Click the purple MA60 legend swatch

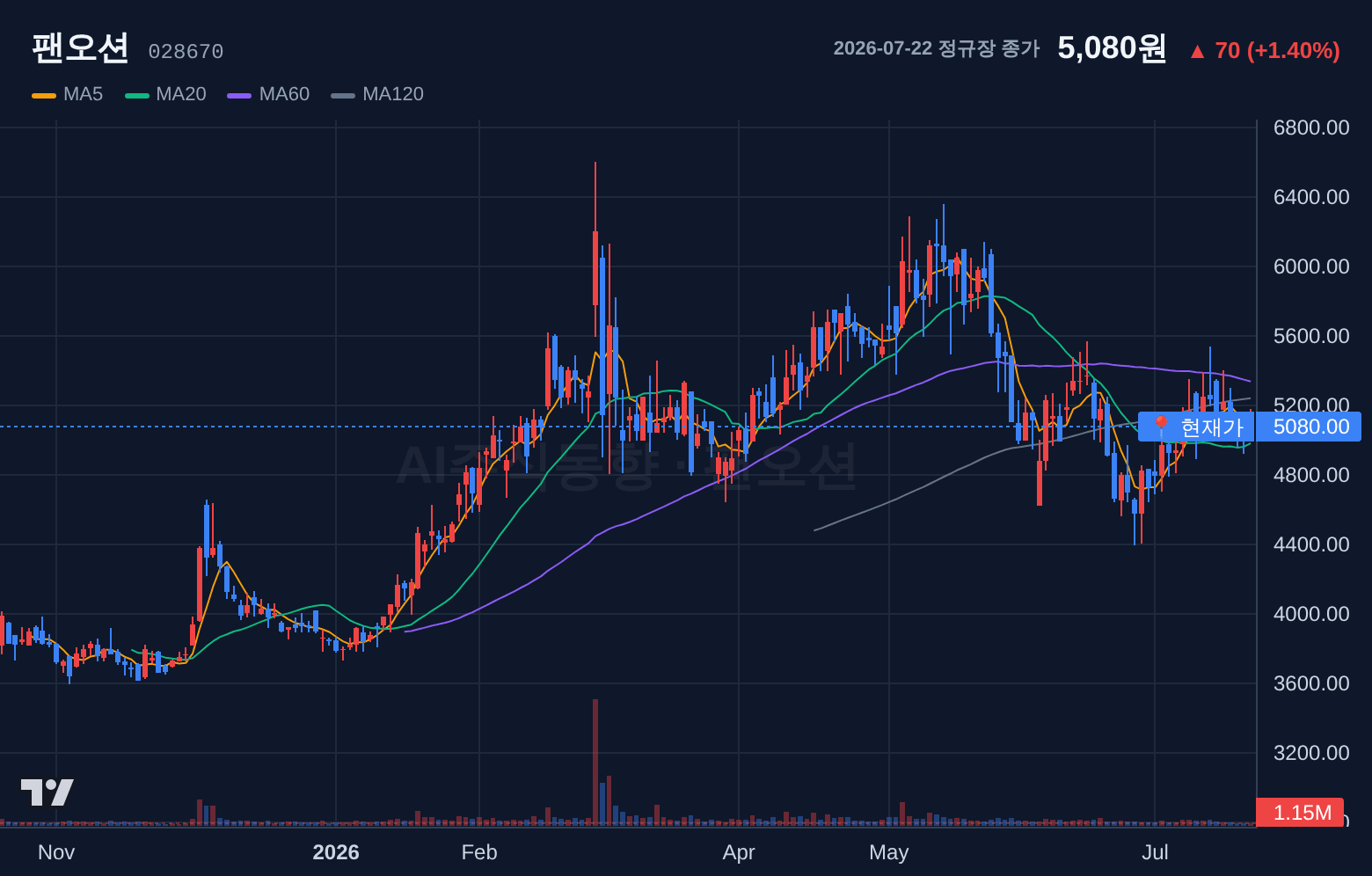[239, 95]
